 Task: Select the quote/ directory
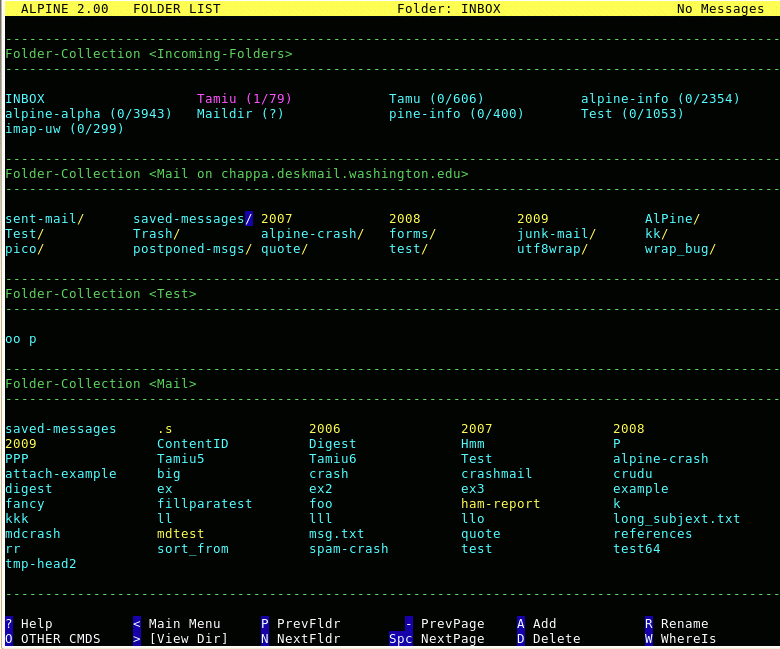(x=285, y=249)
